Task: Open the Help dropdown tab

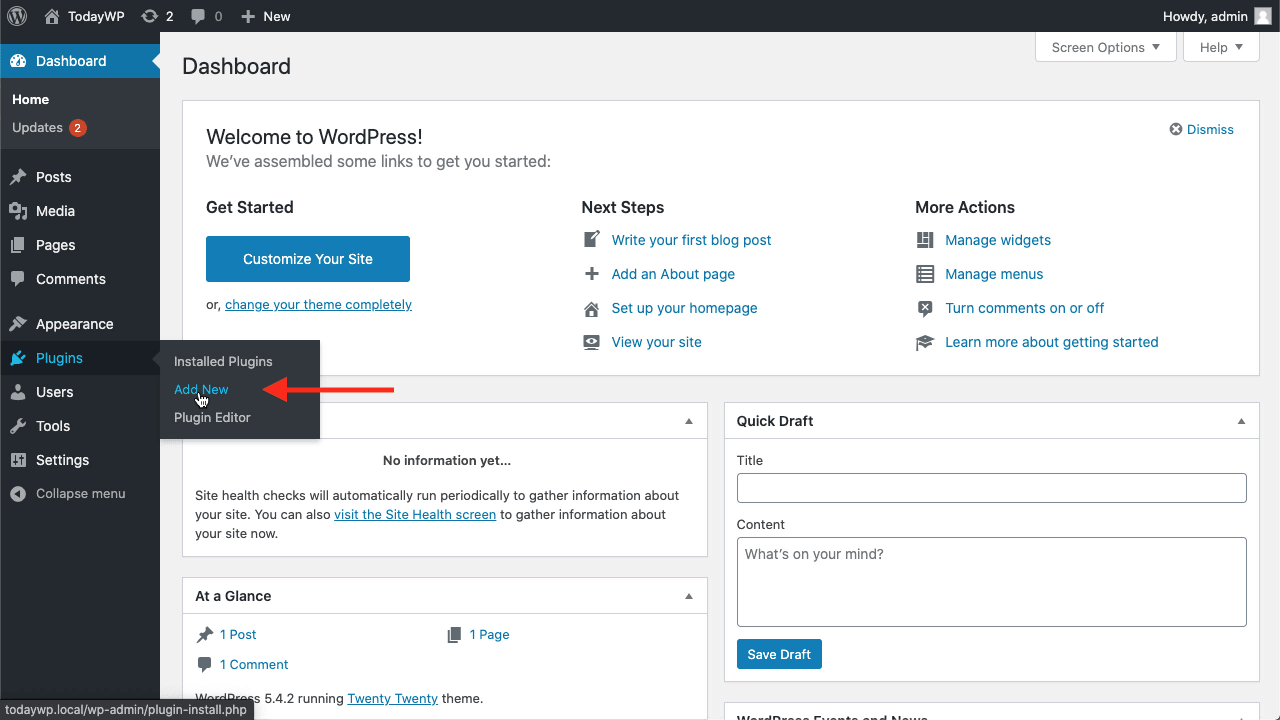Action: [1221, 47]
